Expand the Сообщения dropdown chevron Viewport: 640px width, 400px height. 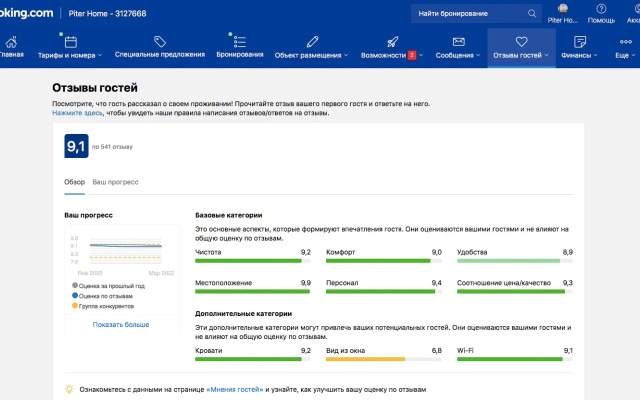pyautogui.click(x=478, y=56)
